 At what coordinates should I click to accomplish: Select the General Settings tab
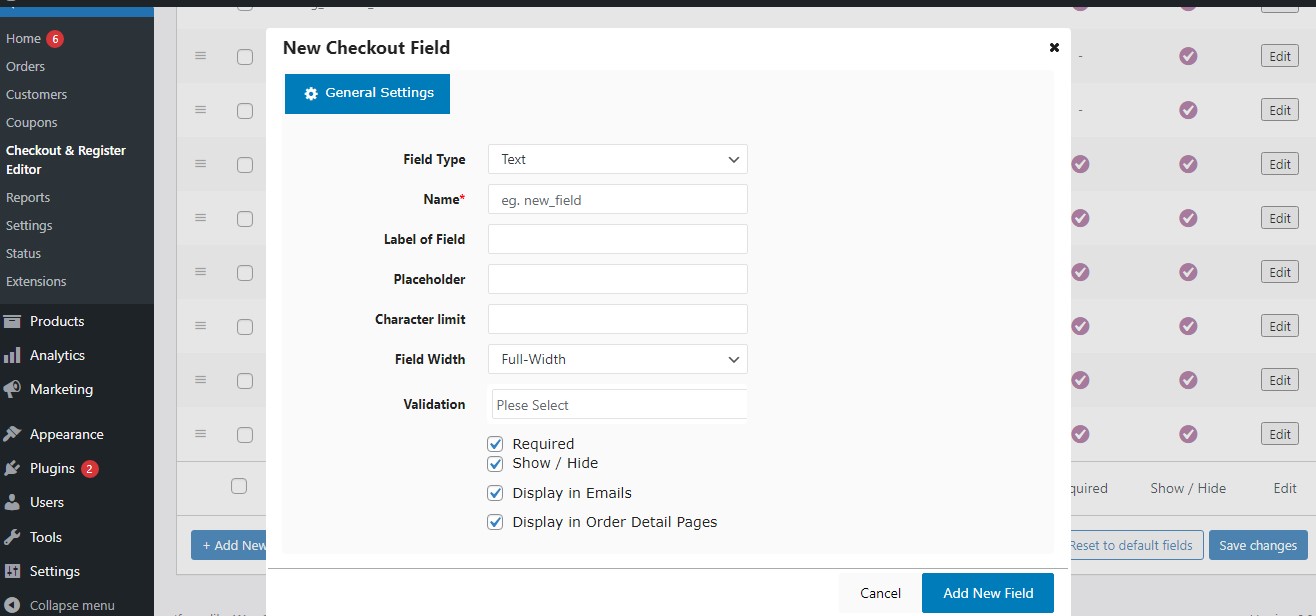click(367, 93)
